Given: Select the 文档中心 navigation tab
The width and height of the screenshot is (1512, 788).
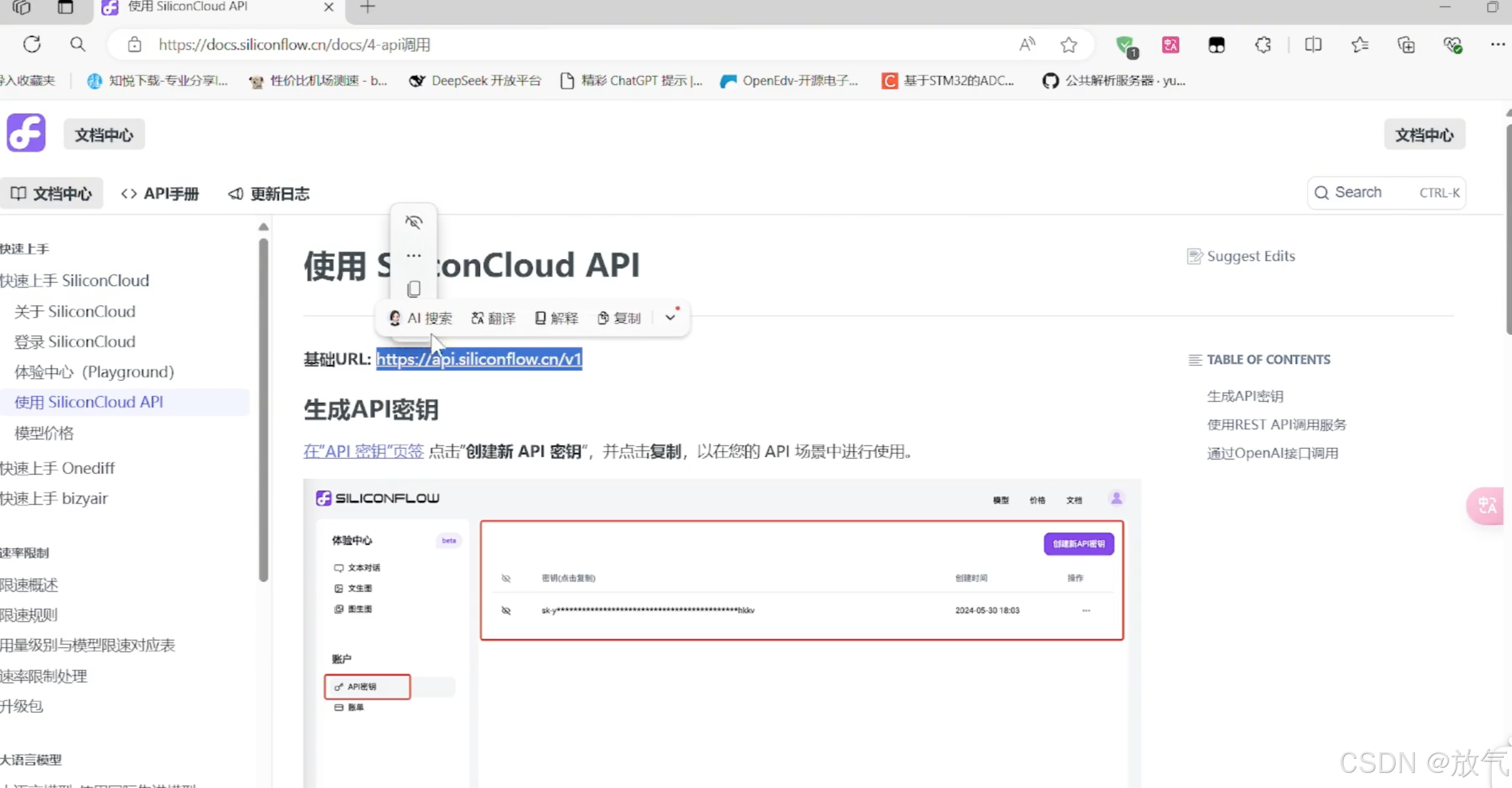Looking at the screenshot, I should pos(52,194).
